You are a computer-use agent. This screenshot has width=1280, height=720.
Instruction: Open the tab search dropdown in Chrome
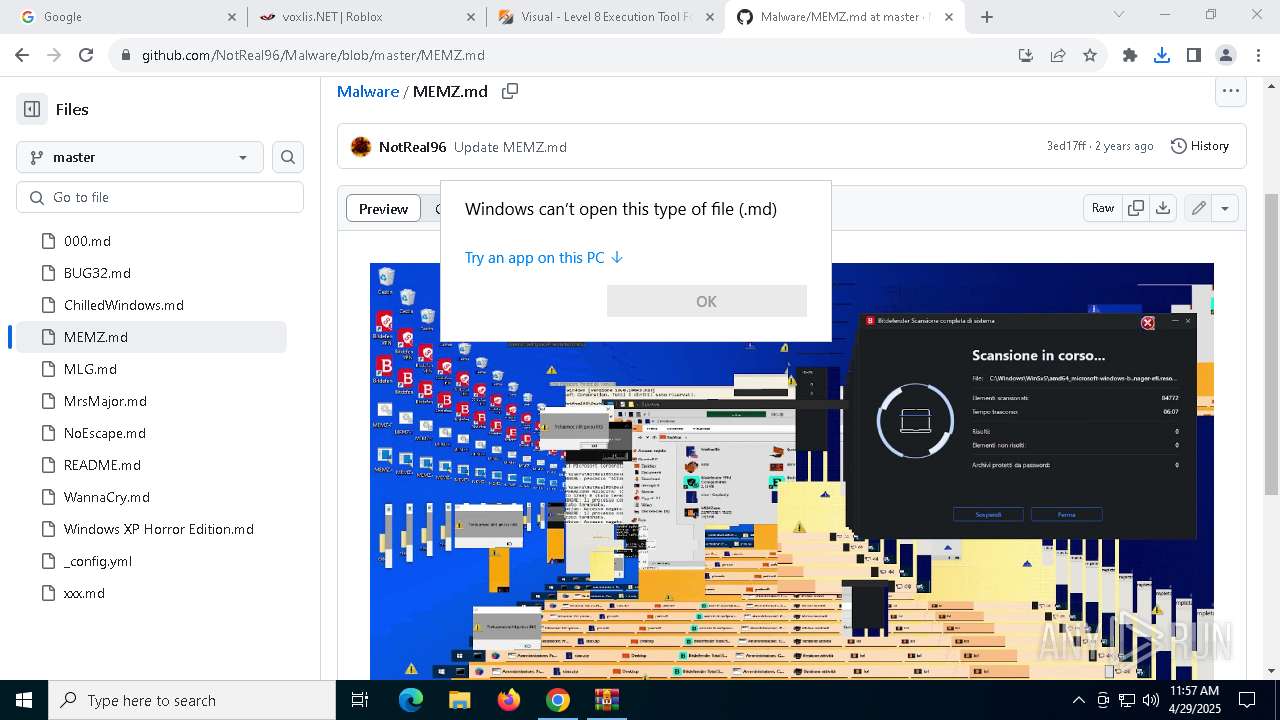point(1119,15)
